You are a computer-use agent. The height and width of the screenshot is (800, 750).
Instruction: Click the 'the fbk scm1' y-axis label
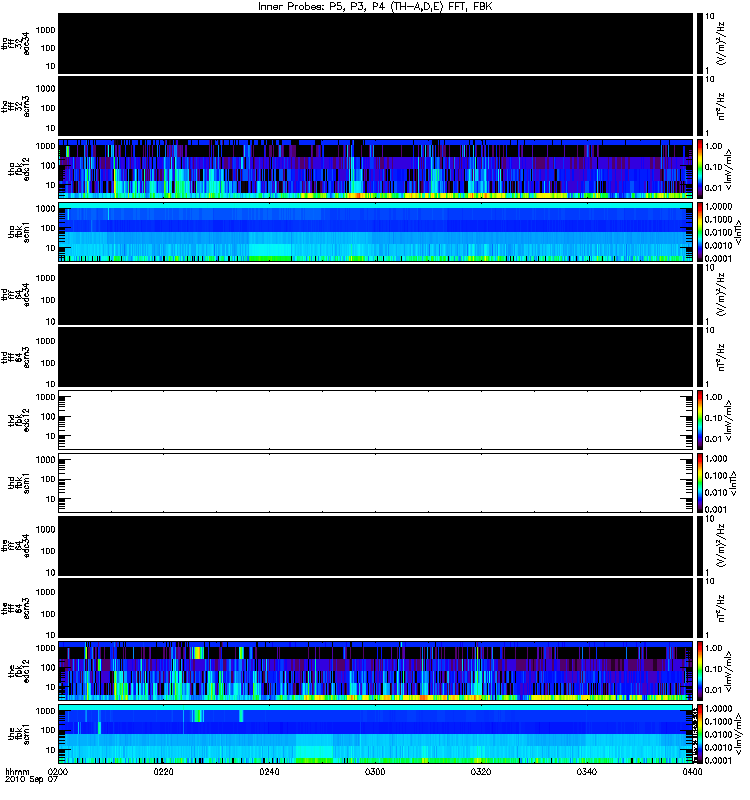coord(19,734)
